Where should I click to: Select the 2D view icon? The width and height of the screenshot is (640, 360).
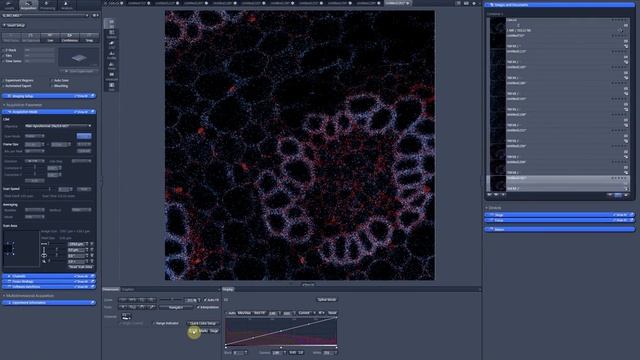[x=111, y=23]
